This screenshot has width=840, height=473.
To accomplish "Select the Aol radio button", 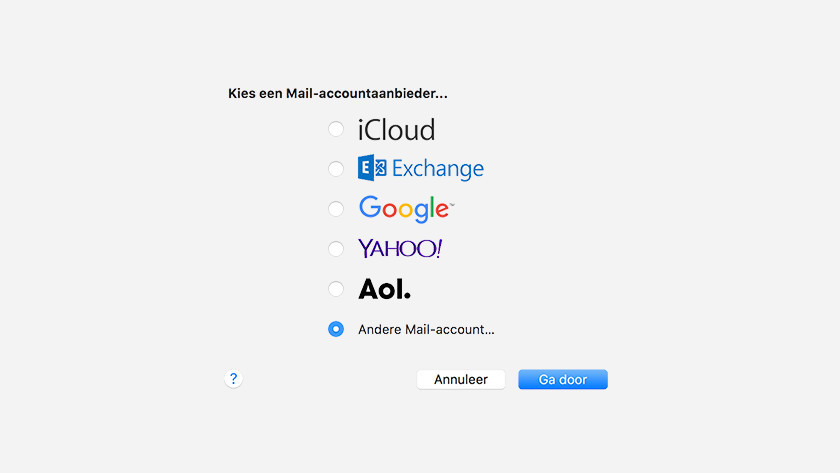I will pyautogui.click(x=336, y=289).
